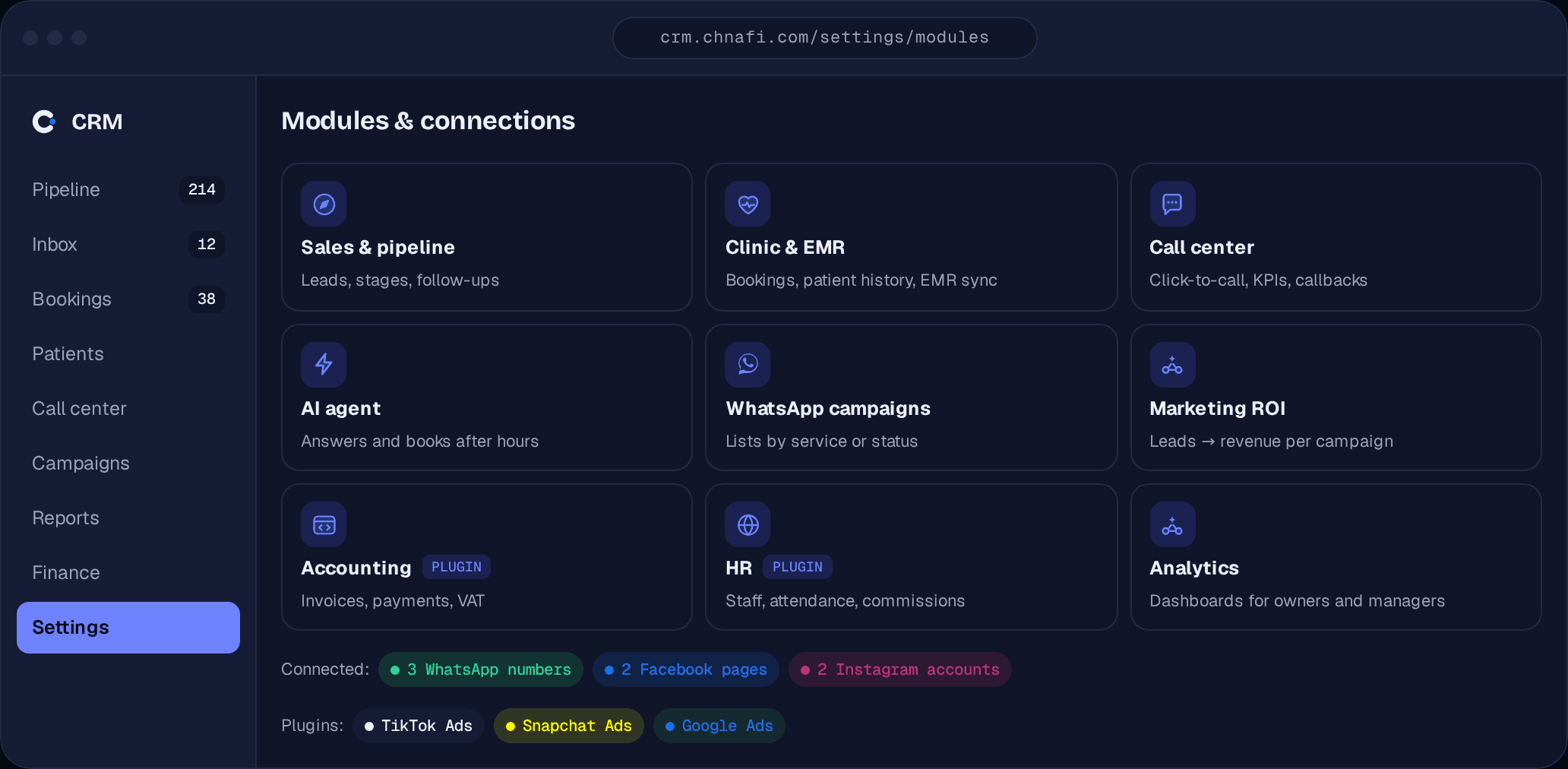This screenshot has height=769, width=1568.
Task: Click the code window icon on Accounting
Action: tap(324, 524)
